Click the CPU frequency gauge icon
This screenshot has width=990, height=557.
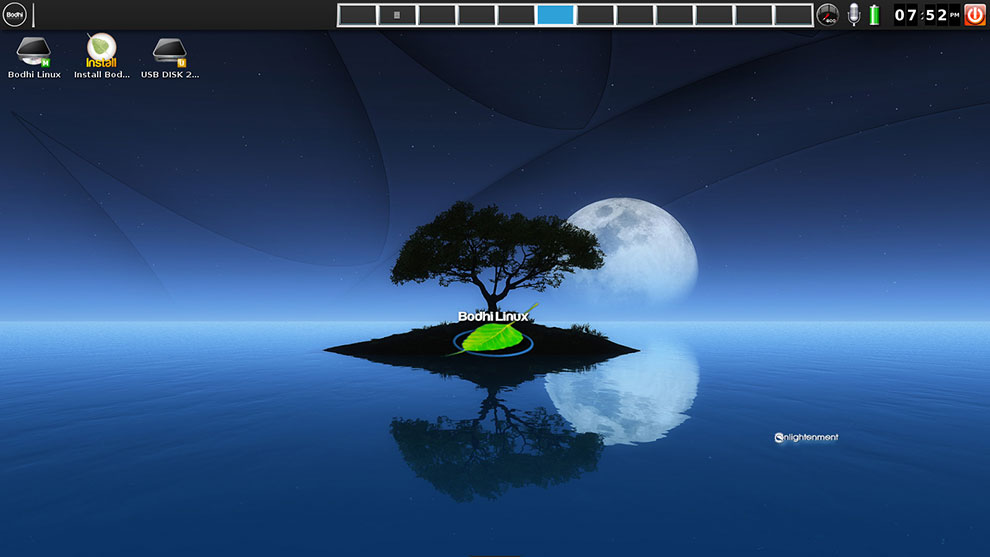(x=827, y=15)
